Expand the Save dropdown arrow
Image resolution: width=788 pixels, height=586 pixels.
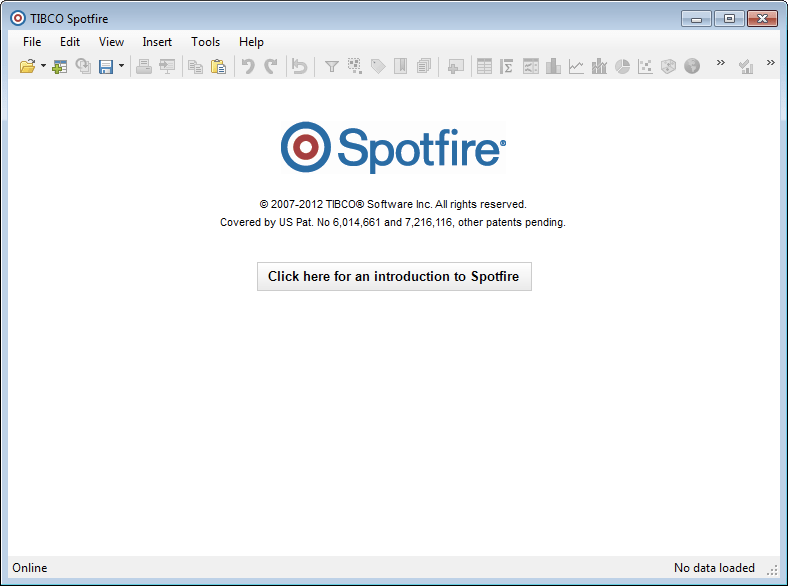[x=121, y=66]
